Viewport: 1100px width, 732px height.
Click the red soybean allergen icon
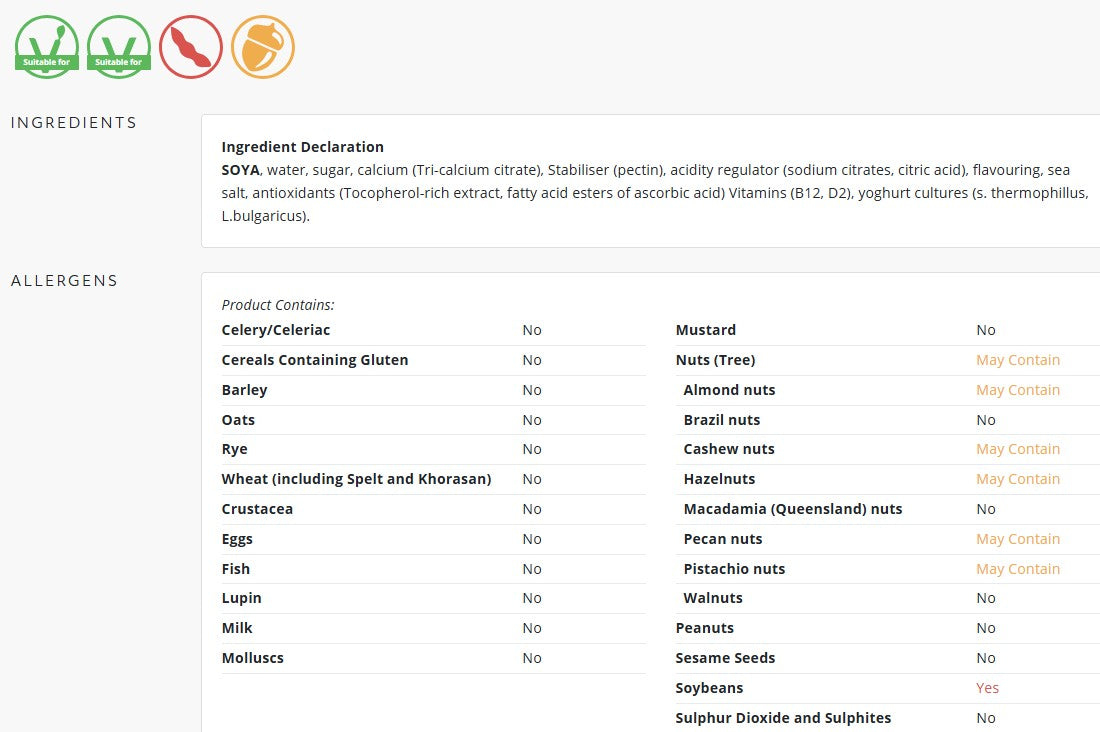(190, 47)
